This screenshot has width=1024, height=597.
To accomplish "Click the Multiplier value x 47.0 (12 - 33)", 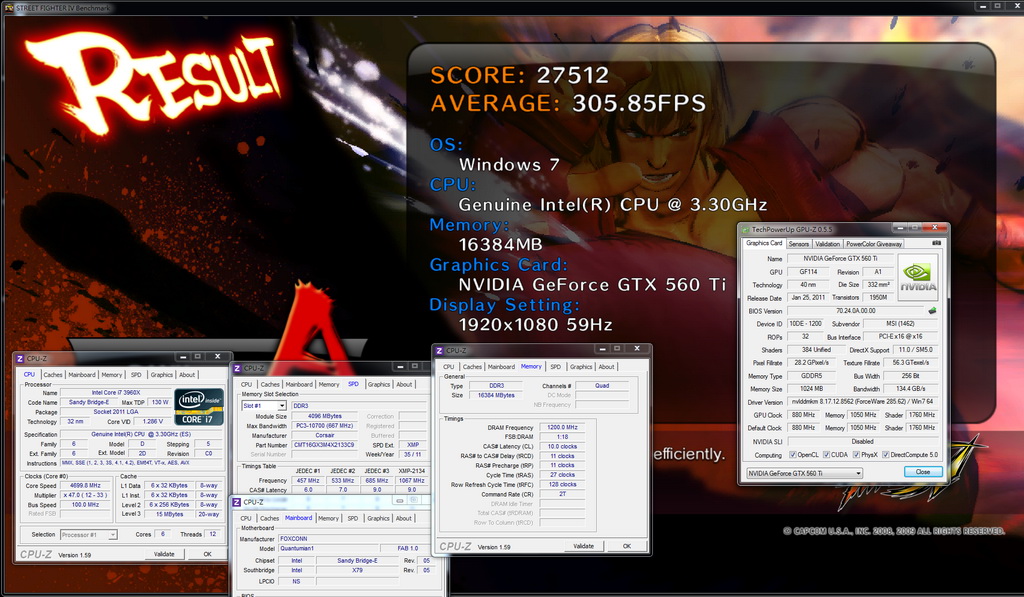I will click(x=85, y=495).
